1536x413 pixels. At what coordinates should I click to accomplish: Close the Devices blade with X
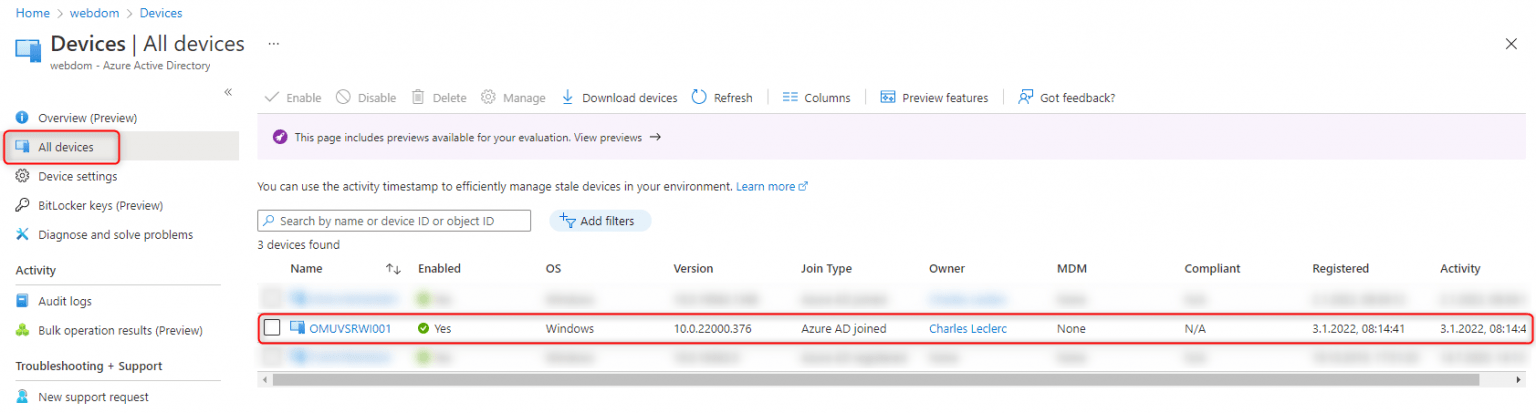1510,44
